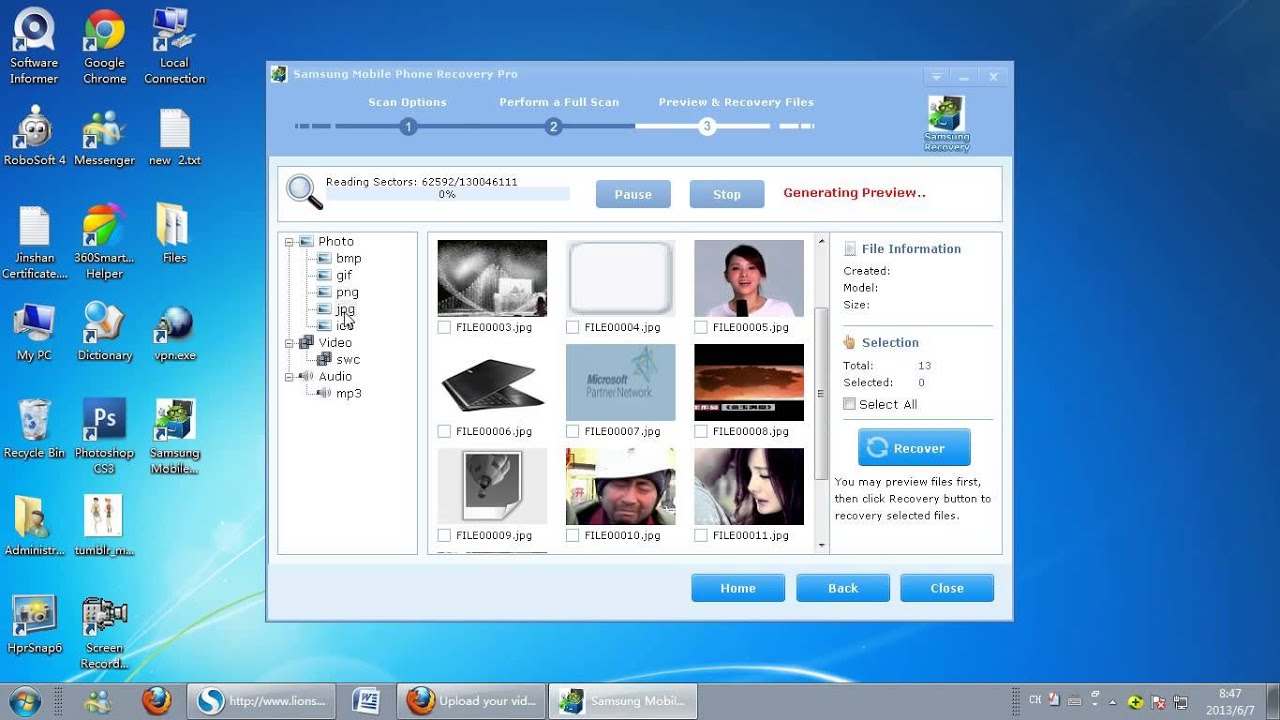
Task: Select the gif photo type icon in tree
Action: click(324, 275)
